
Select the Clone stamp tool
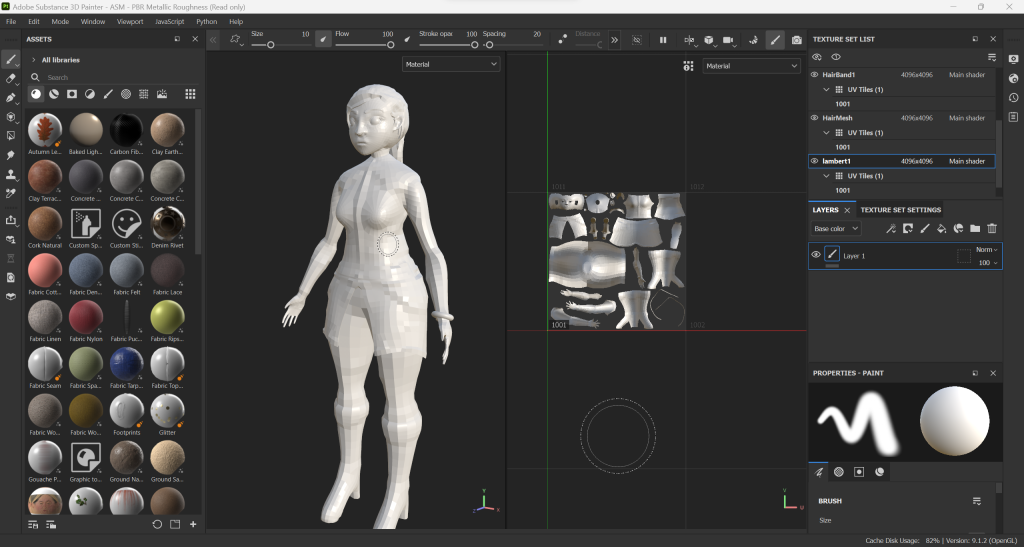[11, 174]
